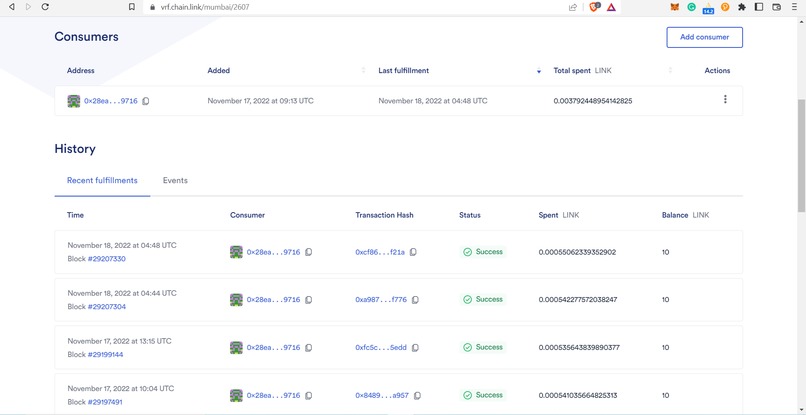Open block #29199144 link
Screen dimensions: 806x415
tap(105, 354)
